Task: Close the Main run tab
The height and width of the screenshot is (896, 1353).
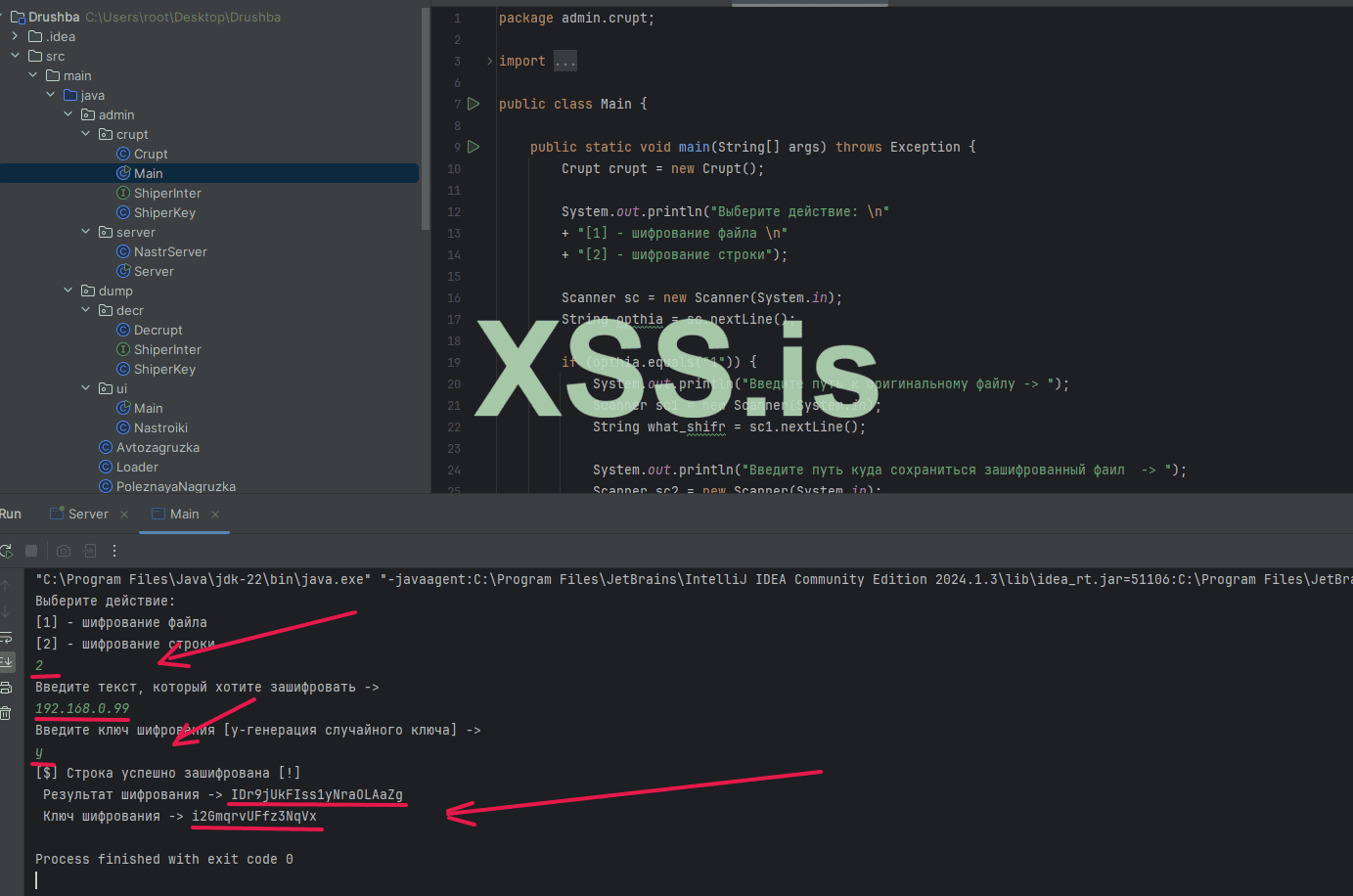Action: tap(215, 515)
